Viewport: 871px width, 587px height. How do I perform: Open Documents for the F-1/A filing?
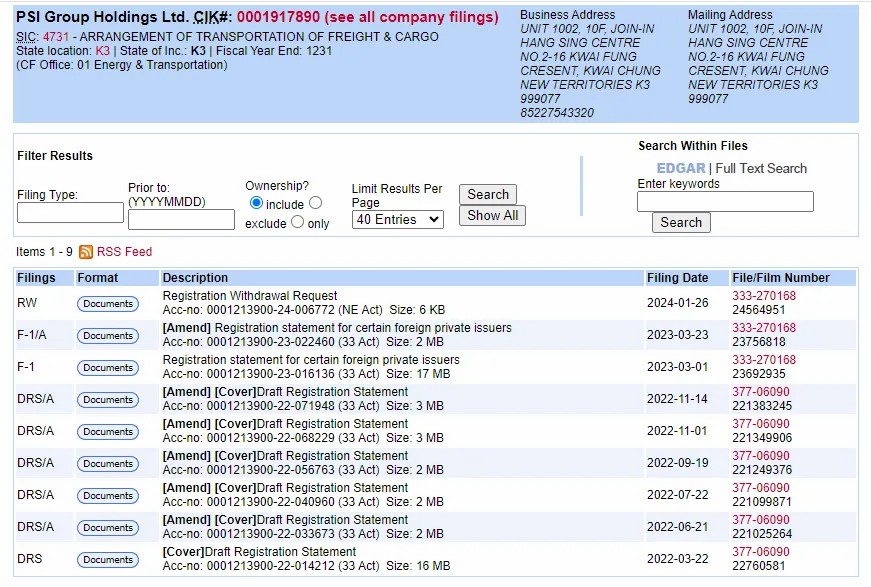coord(108,335)
